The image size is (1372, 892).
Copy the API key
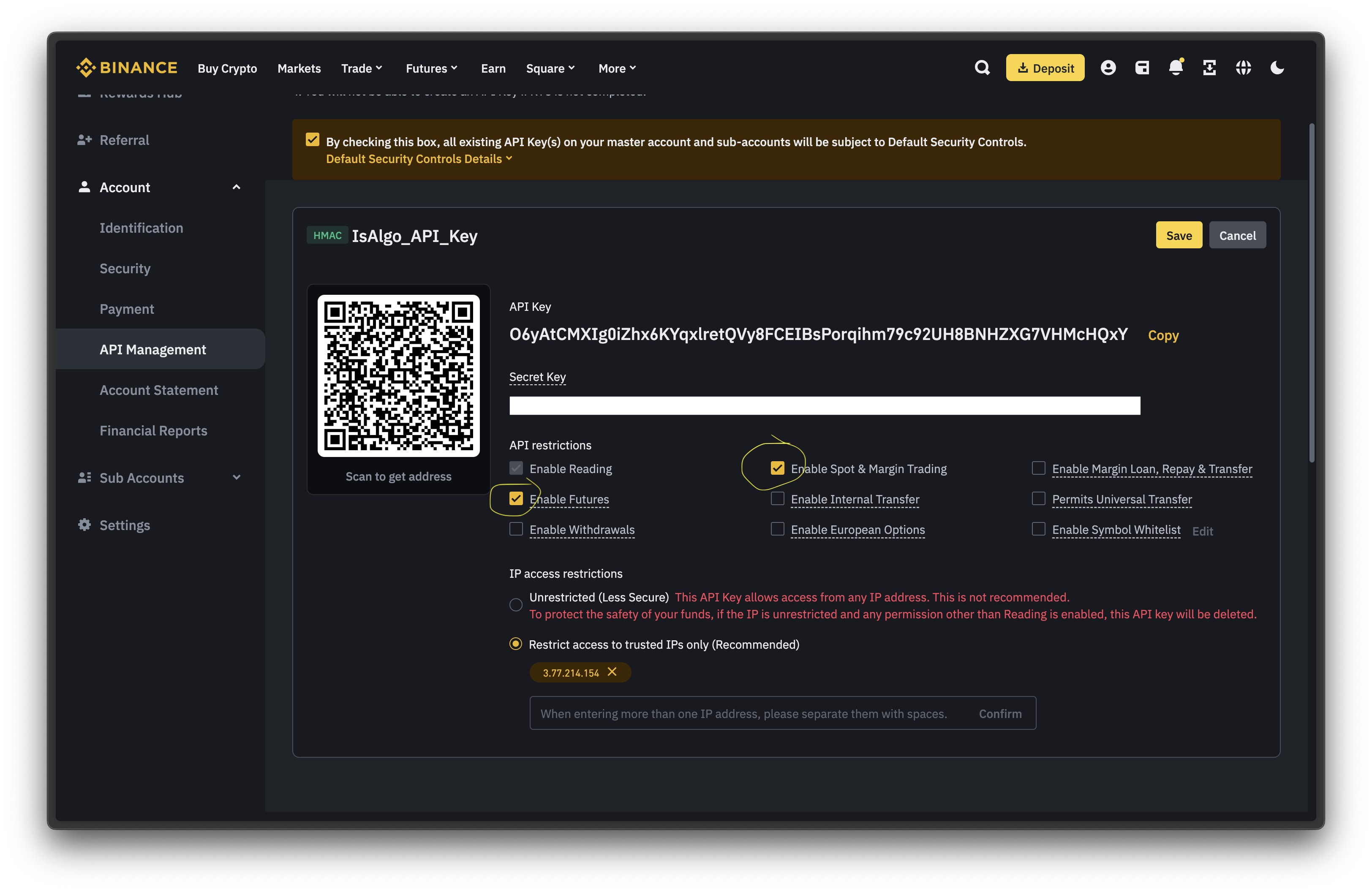[x=1163, y=335]
